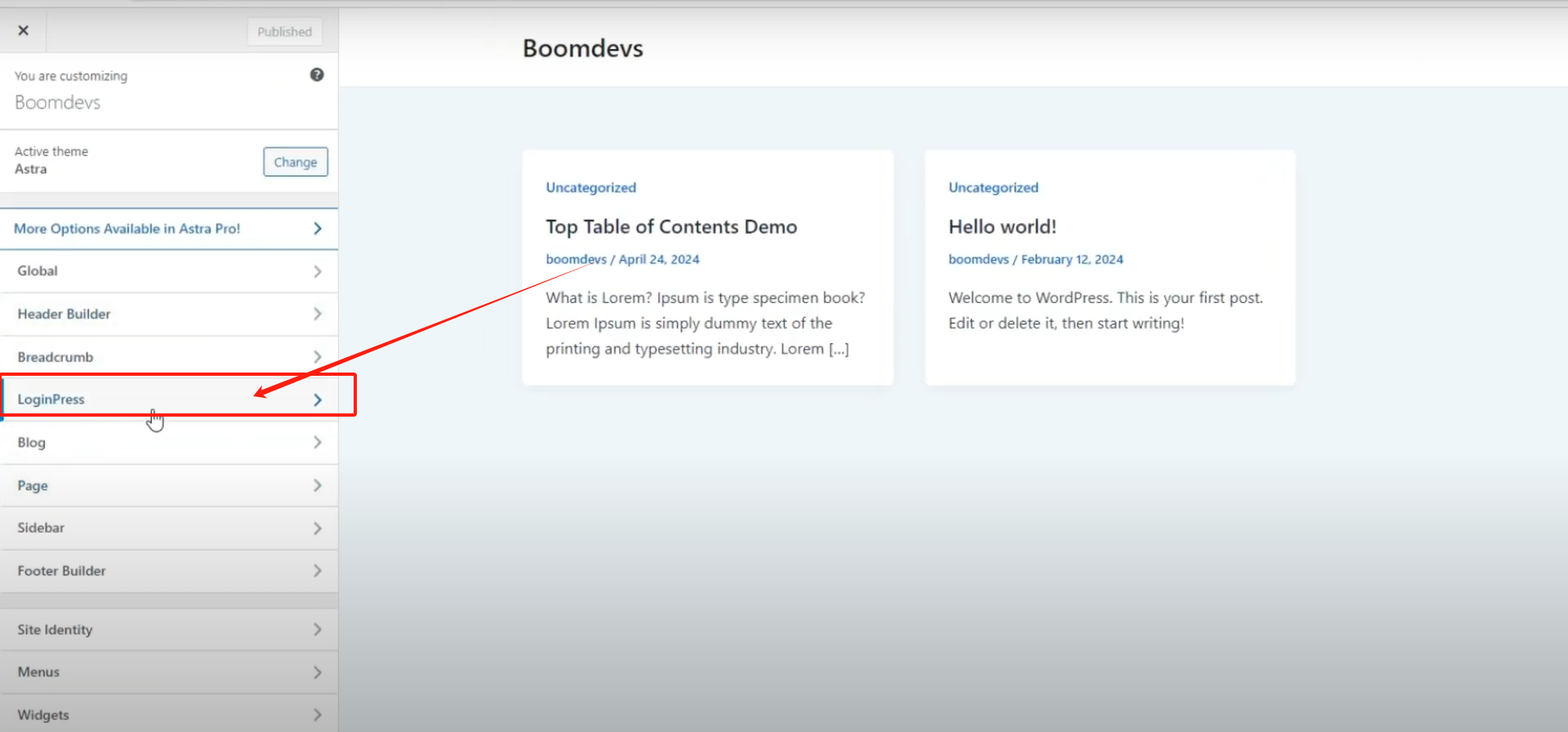Open the Top Table of Contents Demo post
Image resolution: width=1568 pixels, height=732 pixels.
click(671, 227)
